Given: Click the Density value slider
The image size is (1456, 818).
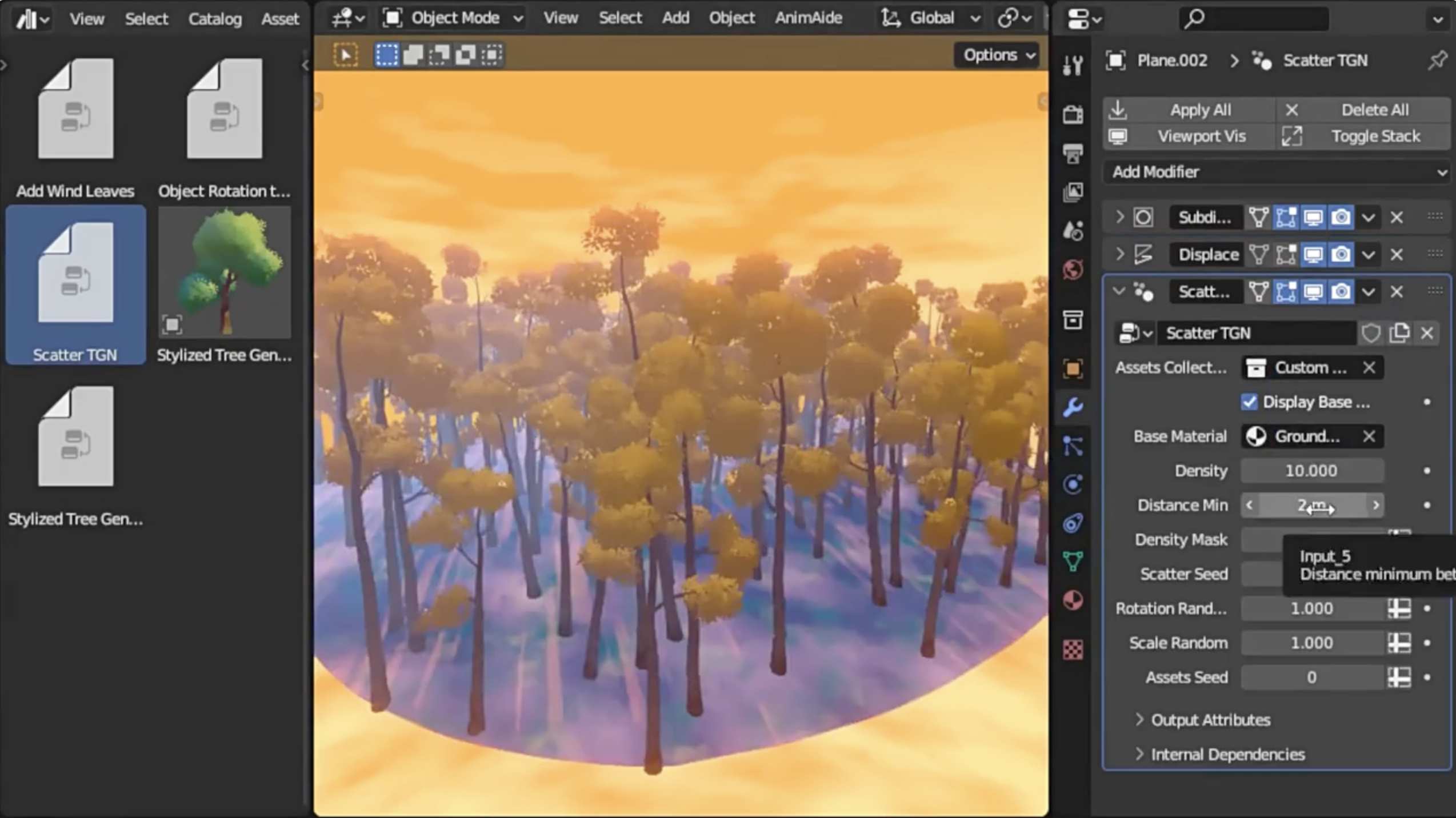Looking at the screenshot, I should coord(1311,471).
